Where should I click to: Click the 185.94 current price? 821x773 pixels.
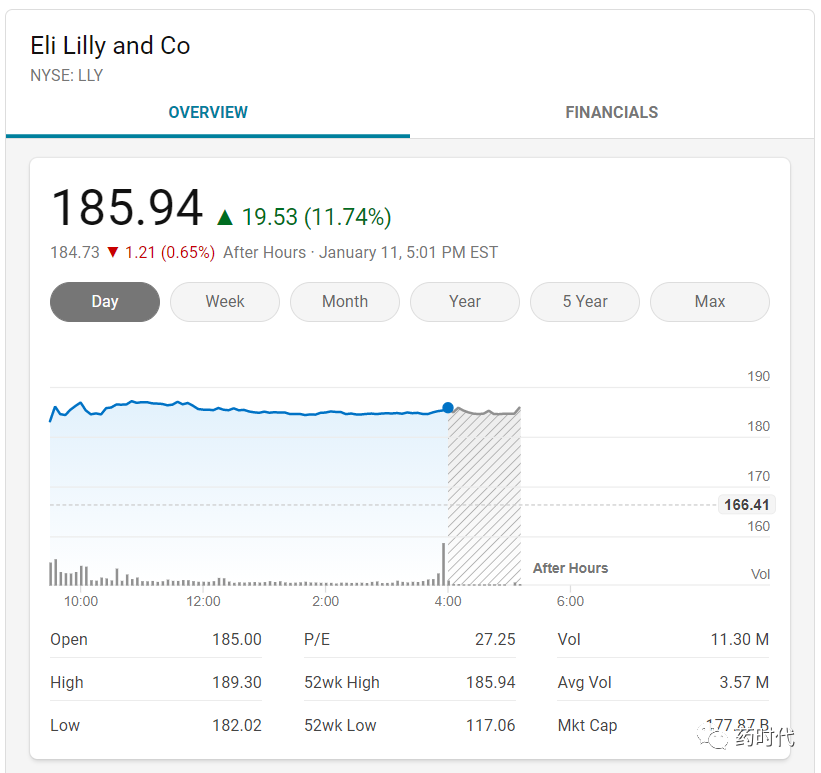pyautogui.click(x=127, y=208)
